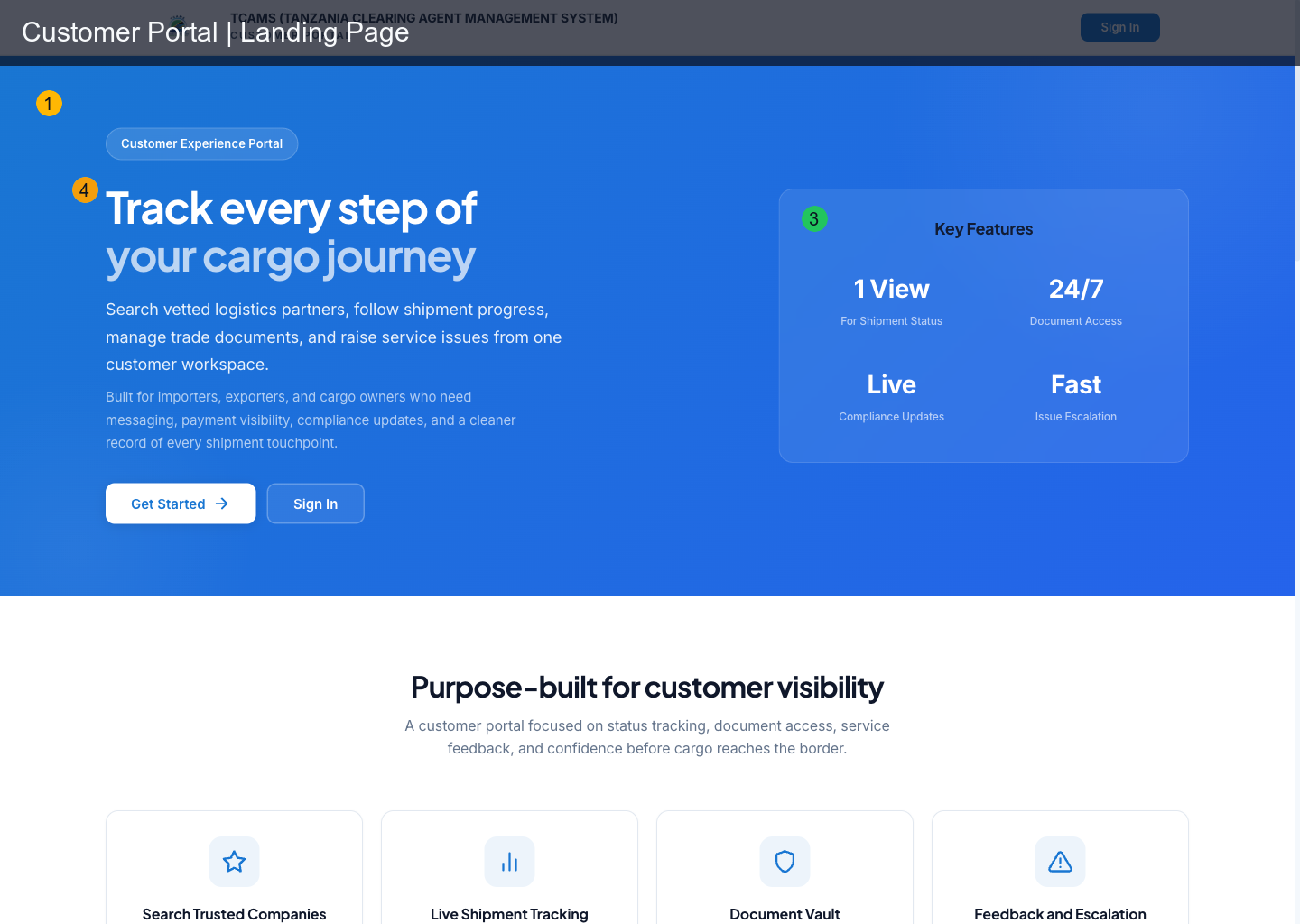Image resolution: width=1300 pixels, height=924 pixels.
Task: Click the "Purpose-built for customer visibility" heading
Action: point(647,688)
